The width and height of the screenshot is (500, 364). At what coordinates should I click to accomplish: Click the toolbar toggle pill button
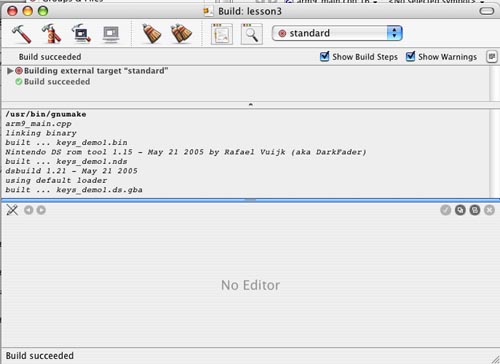coord(487,11)
